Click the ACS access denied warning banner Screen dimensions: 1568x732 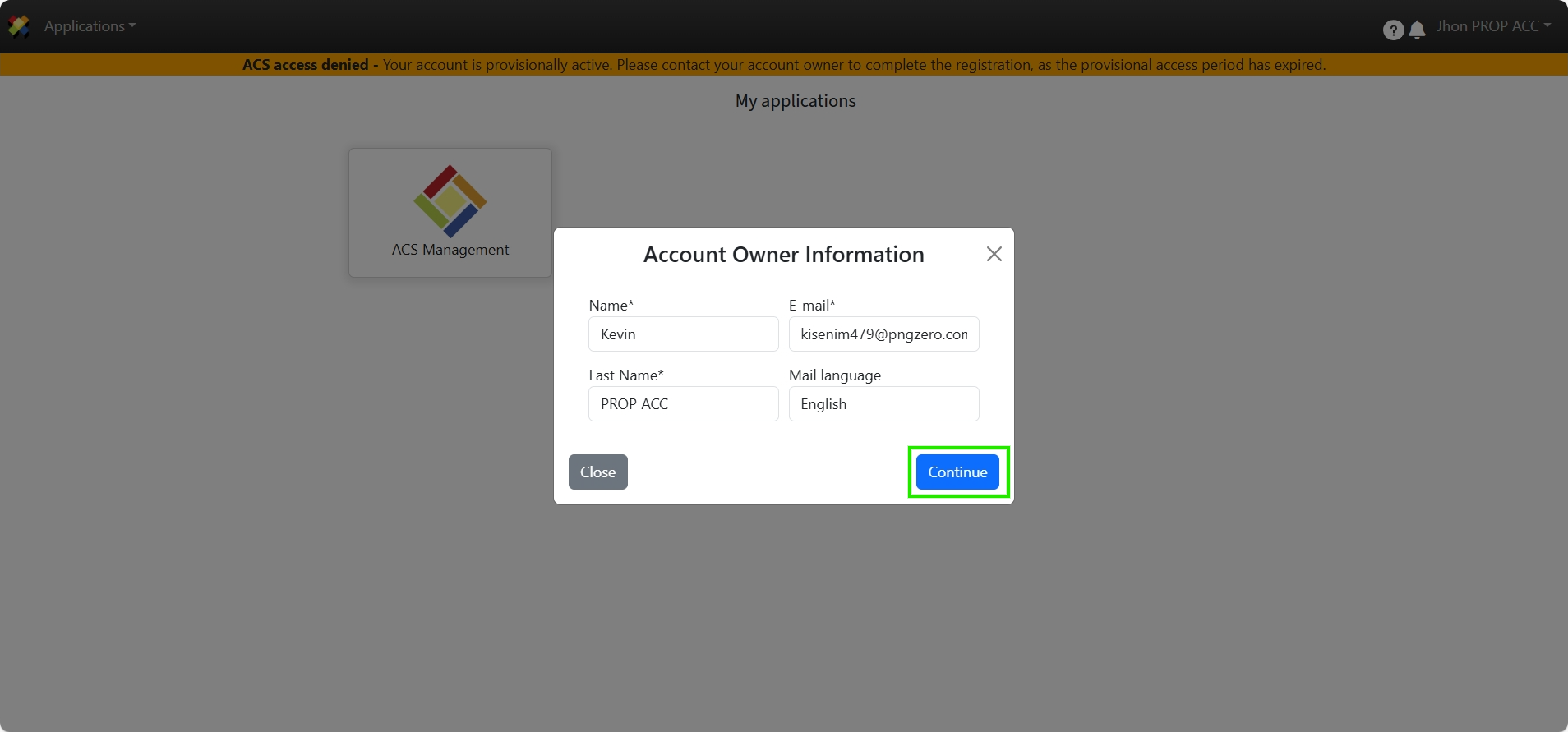pos(783,65)
